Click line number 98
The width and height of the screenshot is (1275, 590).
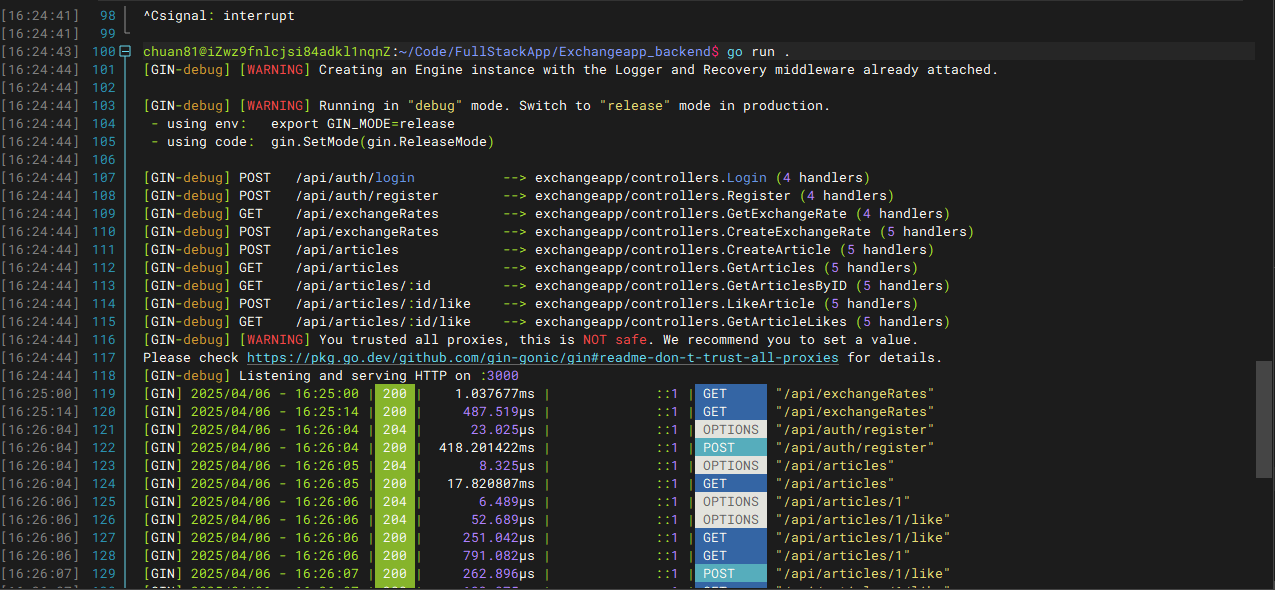pos(107,16)
